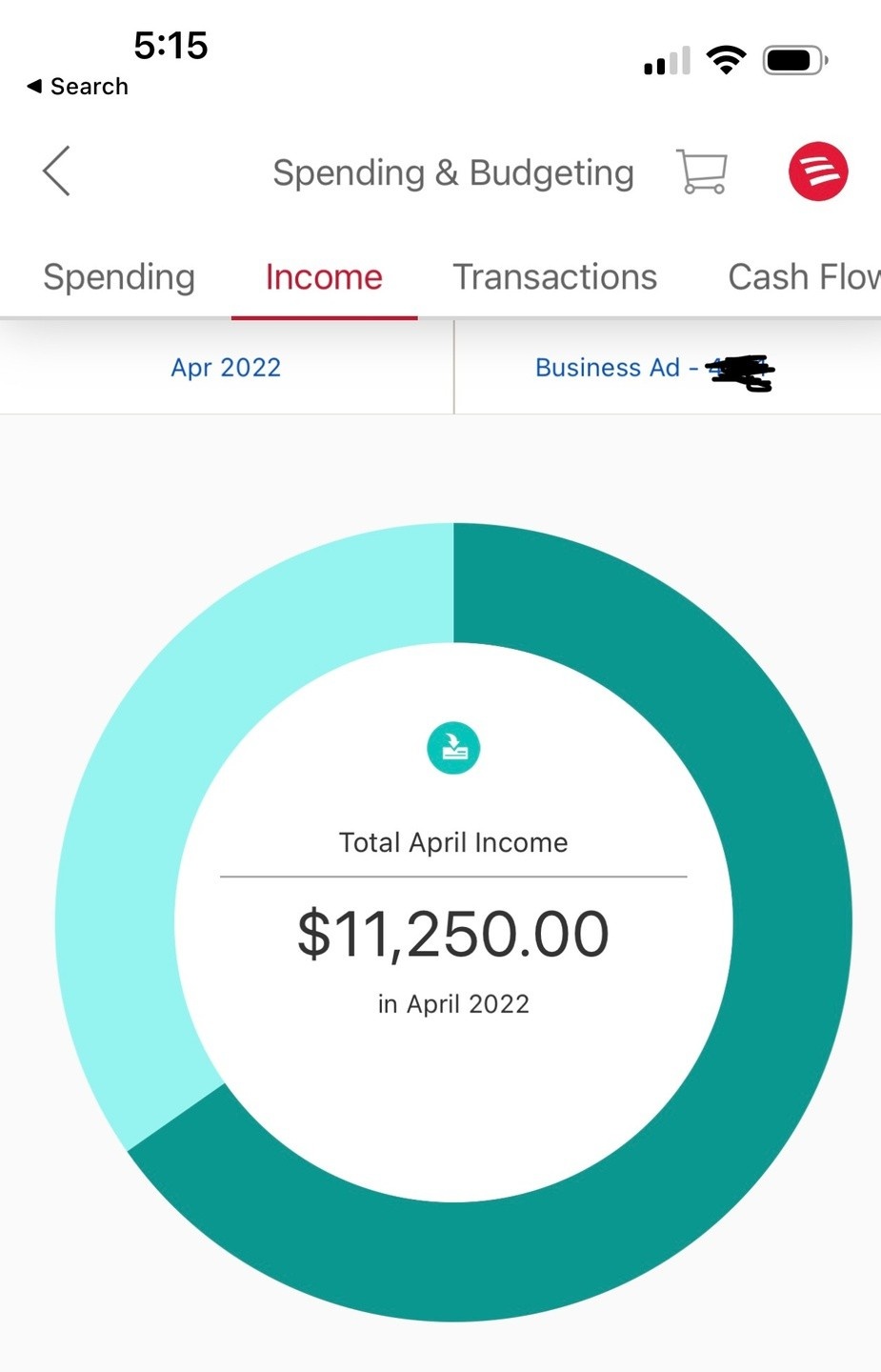Select the Income tab
The width and height of the screenshot is (881, 1372).
pos(324,277)
